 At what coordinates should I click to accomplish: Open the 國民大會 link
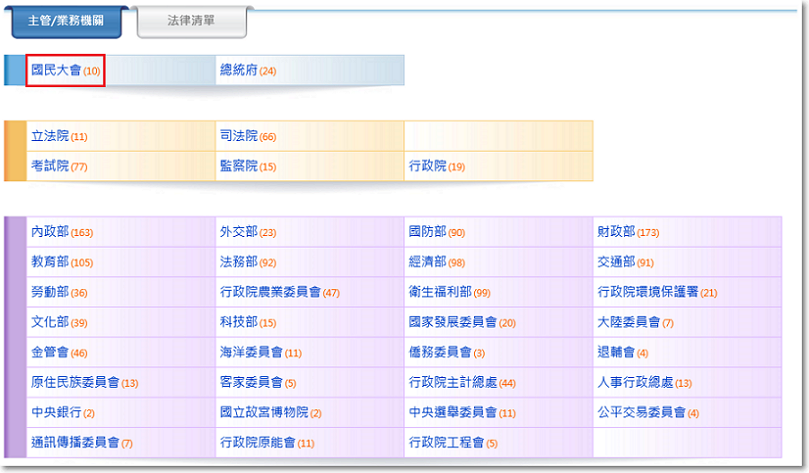56,71
